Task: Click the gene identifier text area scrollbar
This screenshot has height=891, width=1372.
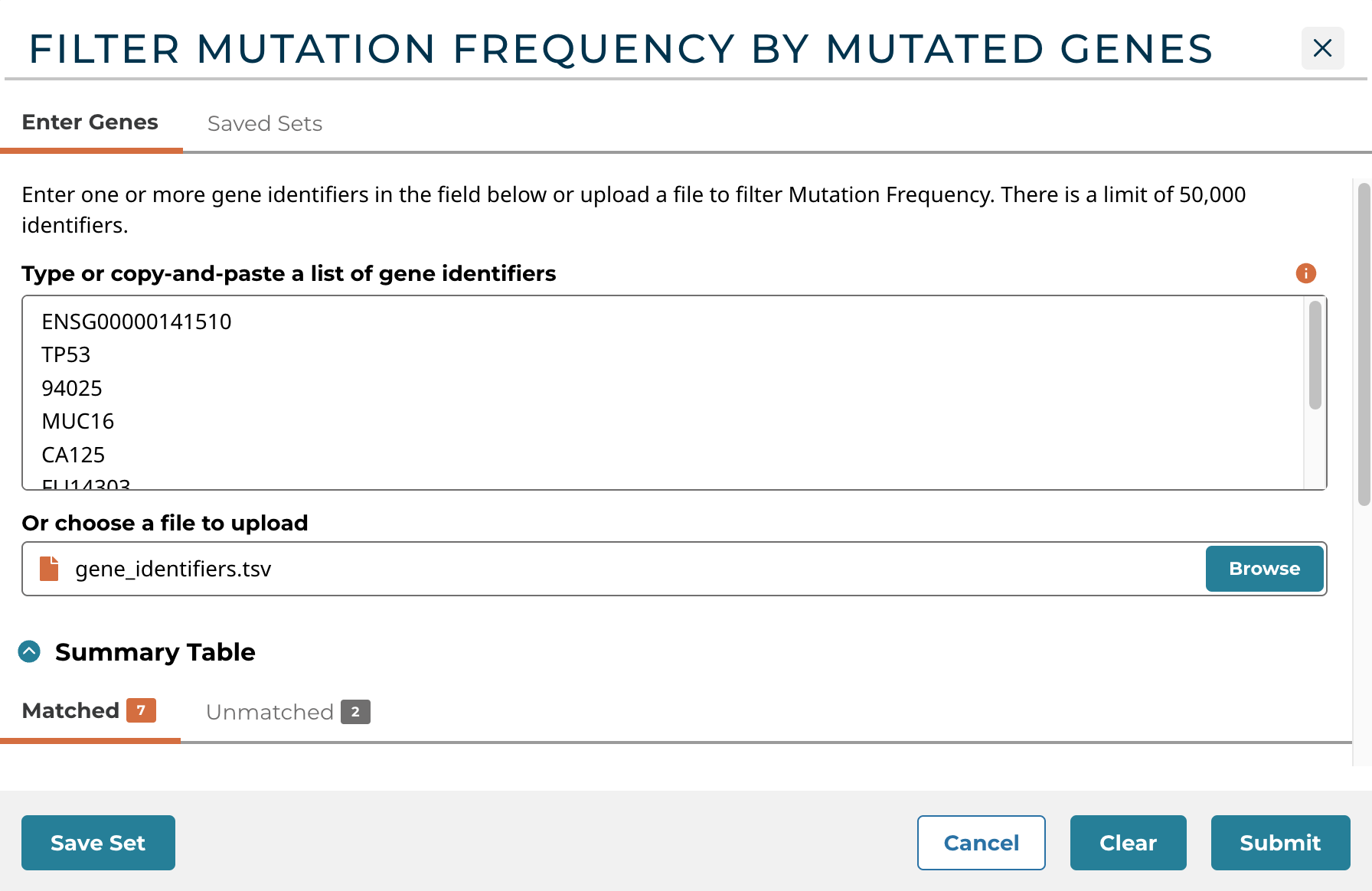Action: [x=1315, y=356]
